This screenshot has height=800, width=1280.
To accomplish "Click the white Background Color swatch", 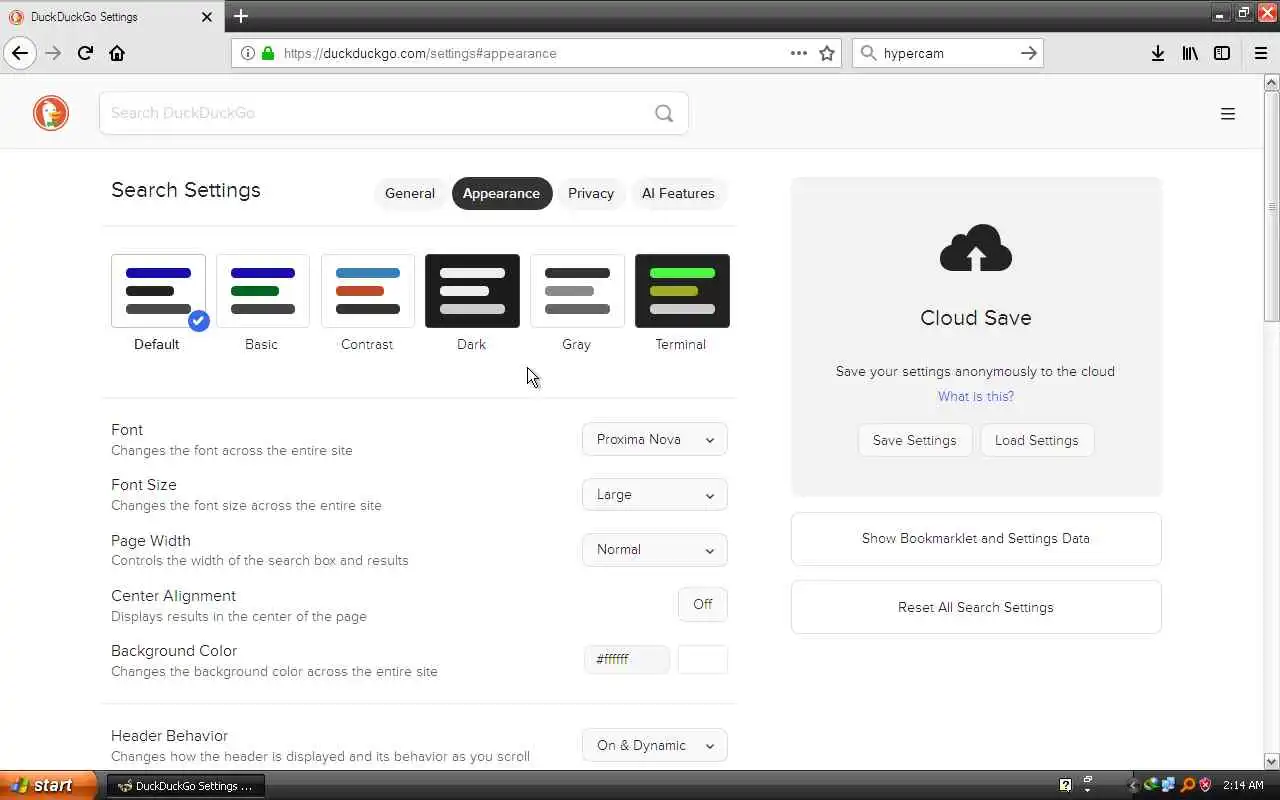I will pyautogui.click(x=703, y=659).
